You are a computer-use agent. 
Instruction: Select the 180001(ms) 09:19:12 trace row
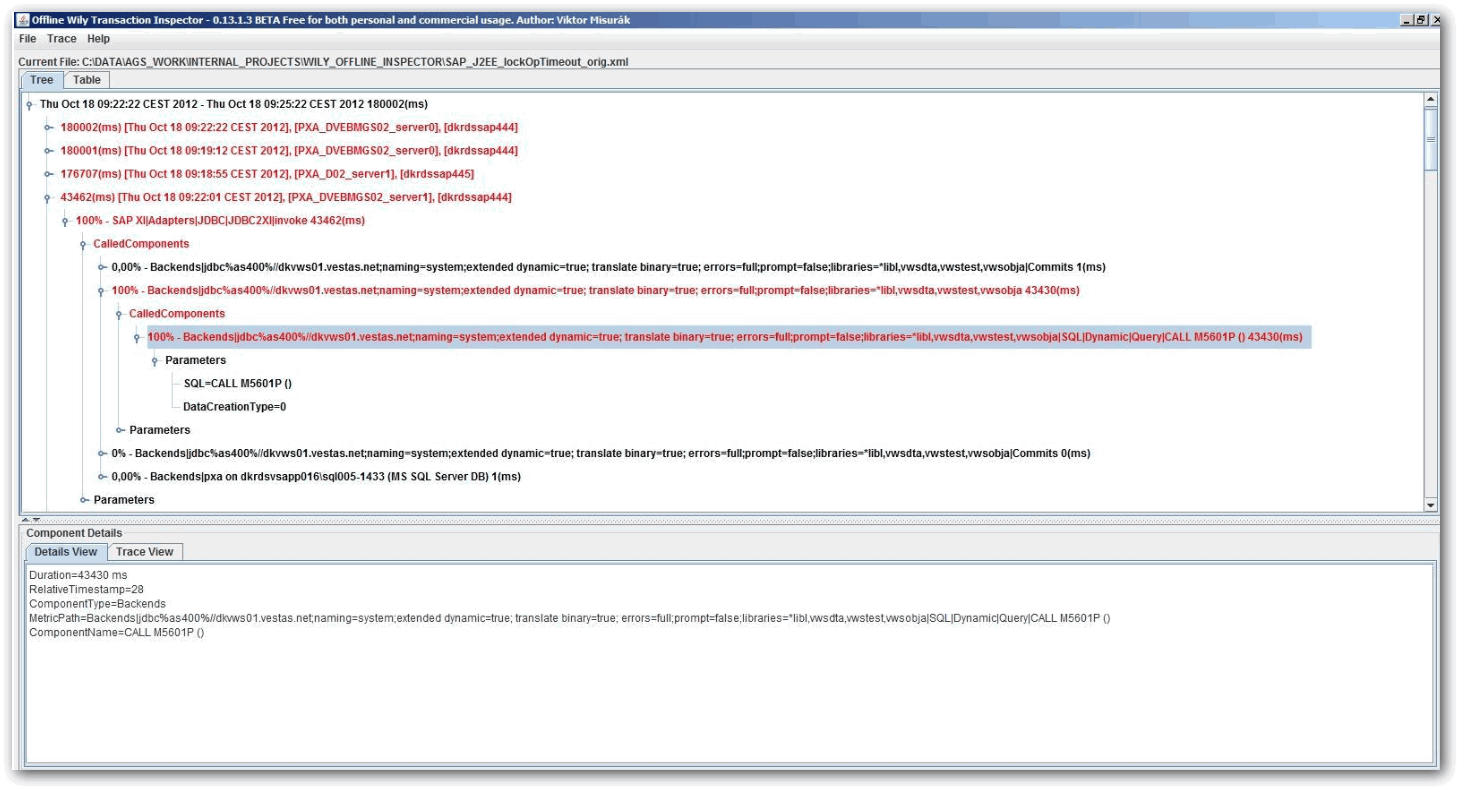point(289,150)
